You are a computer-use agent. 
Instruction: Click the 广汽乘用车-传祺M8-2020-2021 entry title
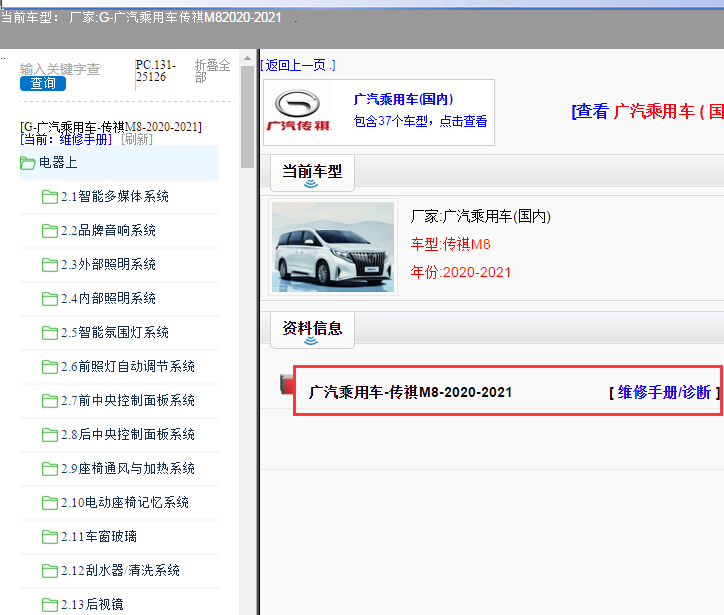[410, 392]
